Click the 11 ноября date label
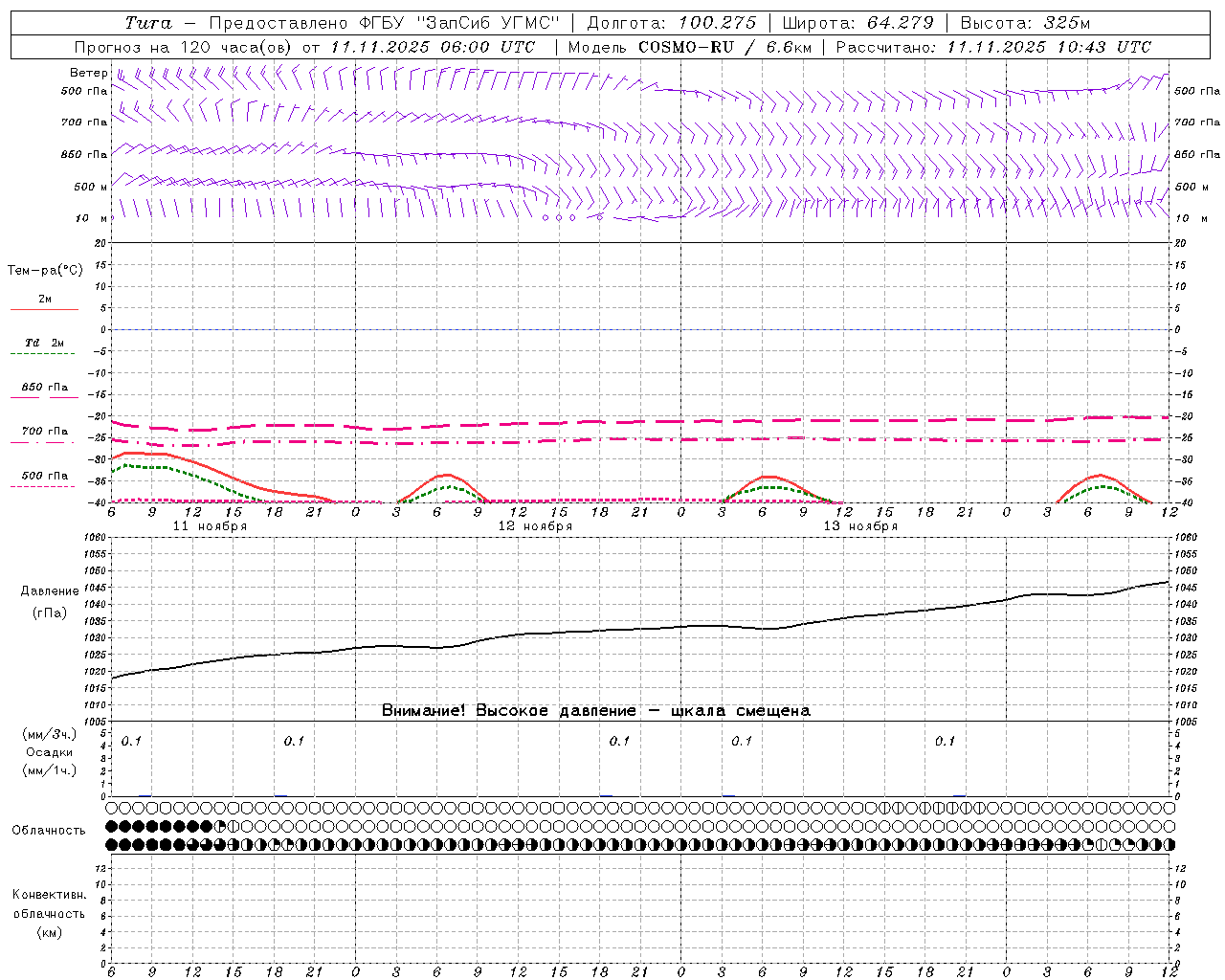1225x980 pixels. point(210,526)
